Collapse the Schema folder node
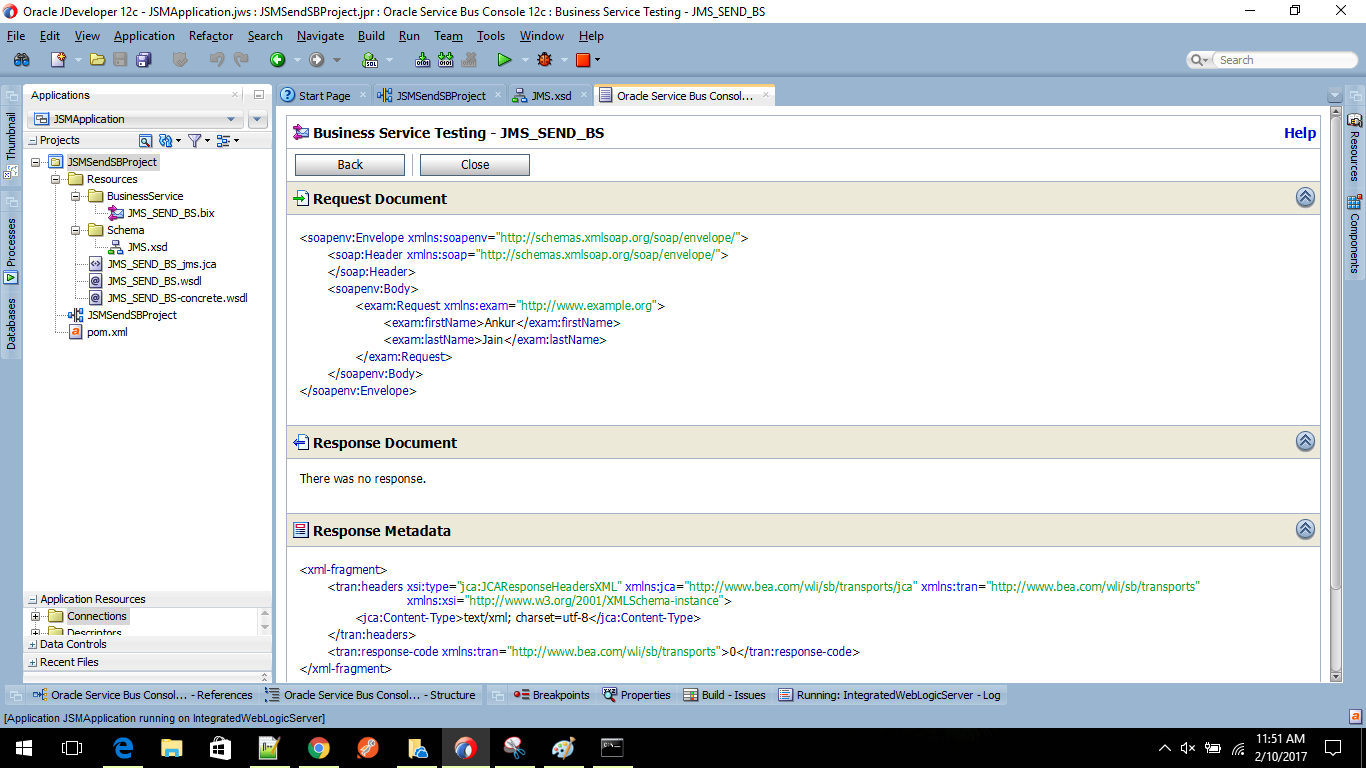 76,230
